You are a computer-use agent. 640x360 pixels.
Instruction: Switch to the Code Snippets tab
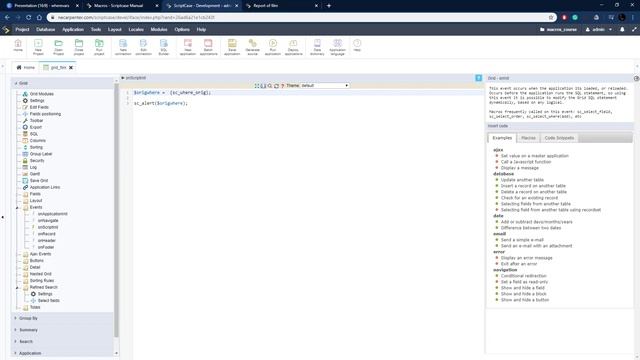tap(559, 138)
